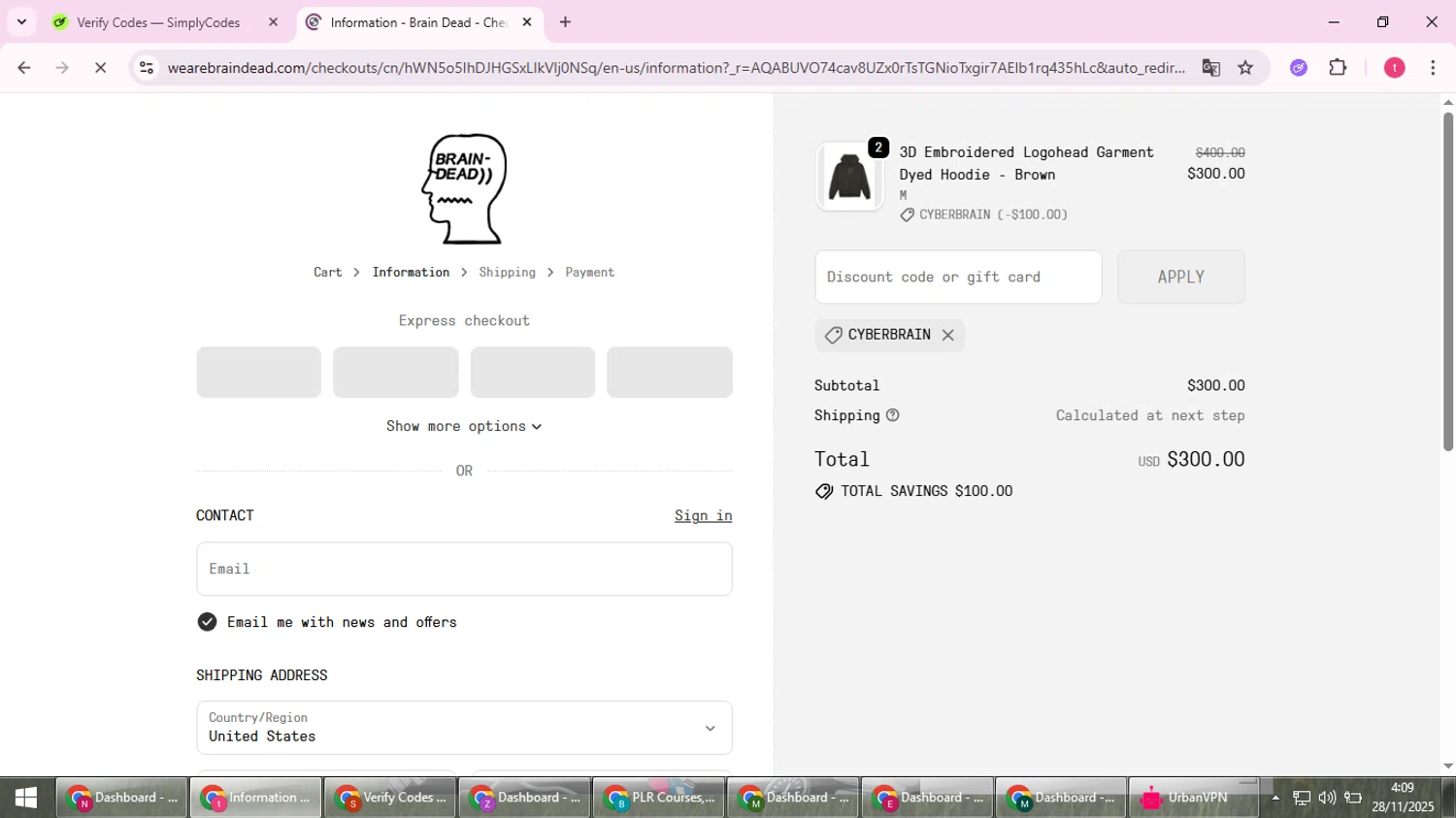Open the Chrome three-dot menu
The image size is (1456, 818).
[x=1433, y=68]
